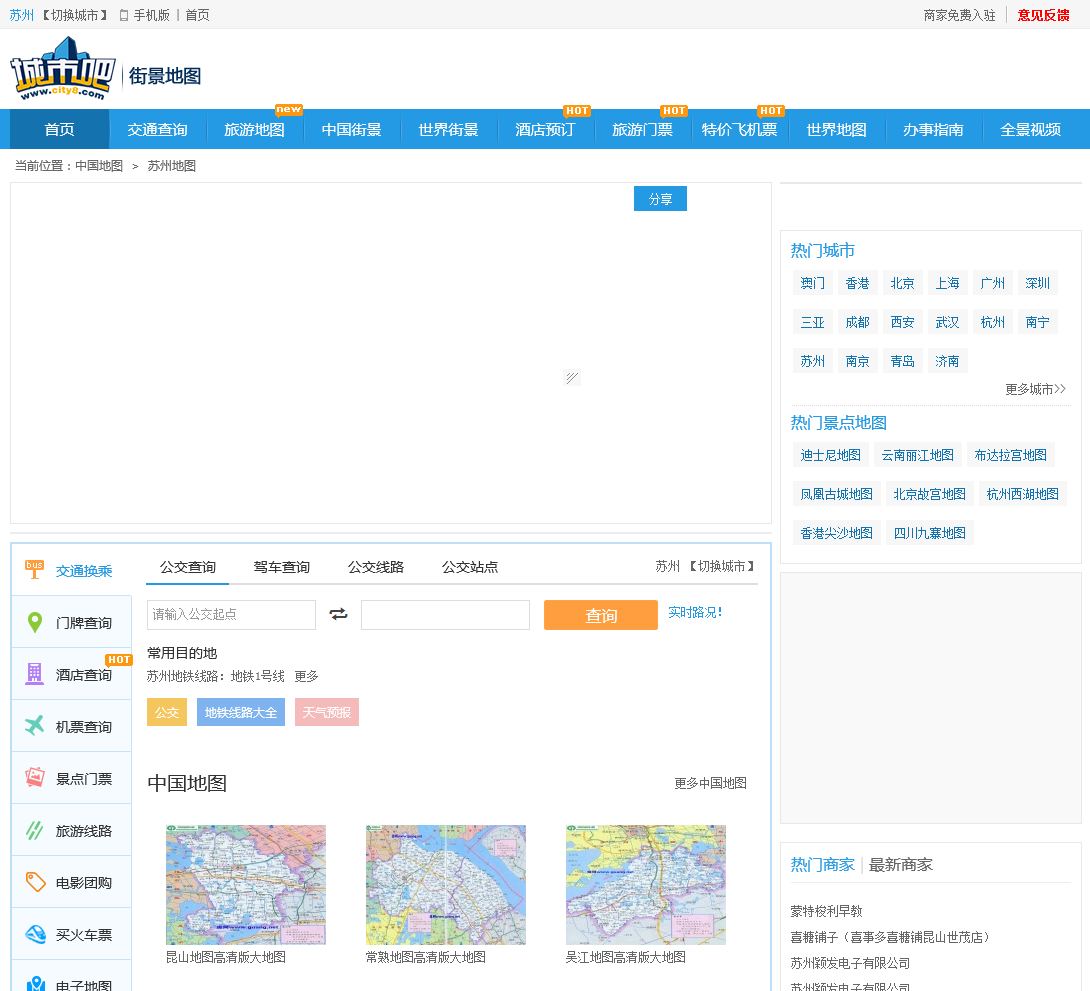The height and width of the screenshot is (991, 1090).
Task: Click the green route icon for 旅游线路
Action: click(35, 830)
